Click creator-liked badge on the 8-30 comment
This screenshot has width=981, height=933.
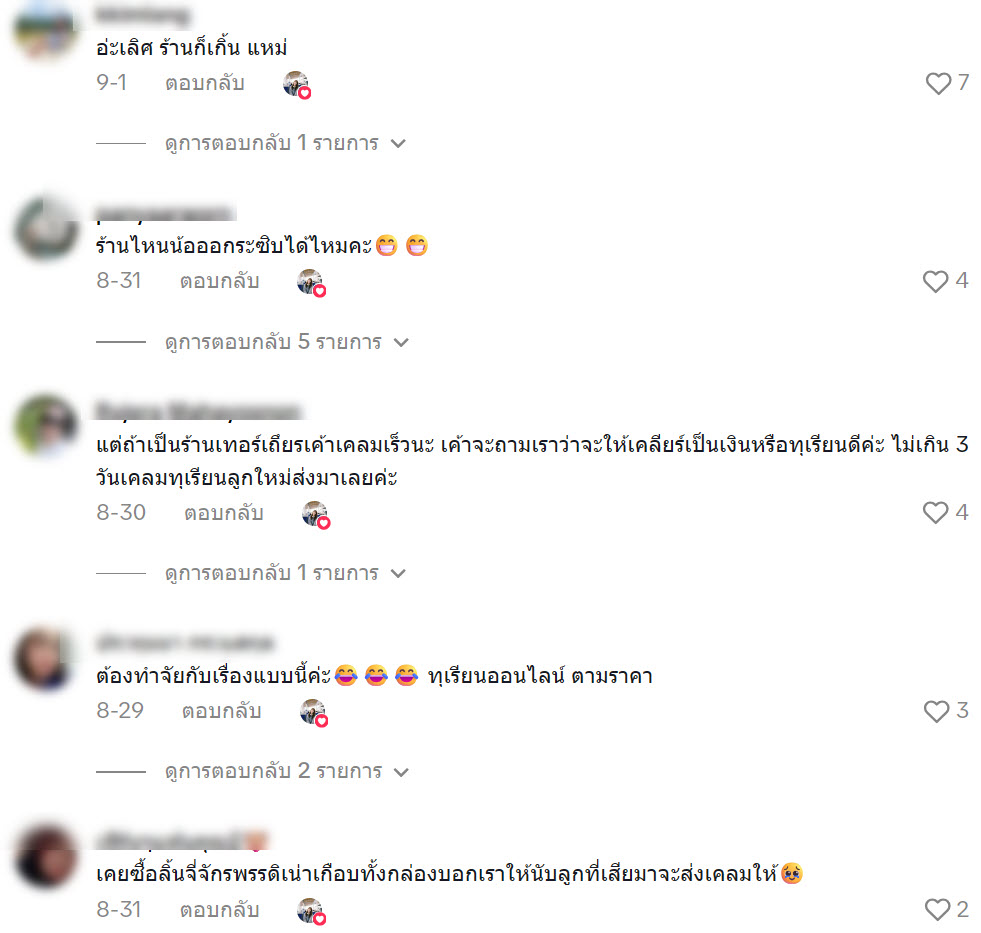click(316, 514)
